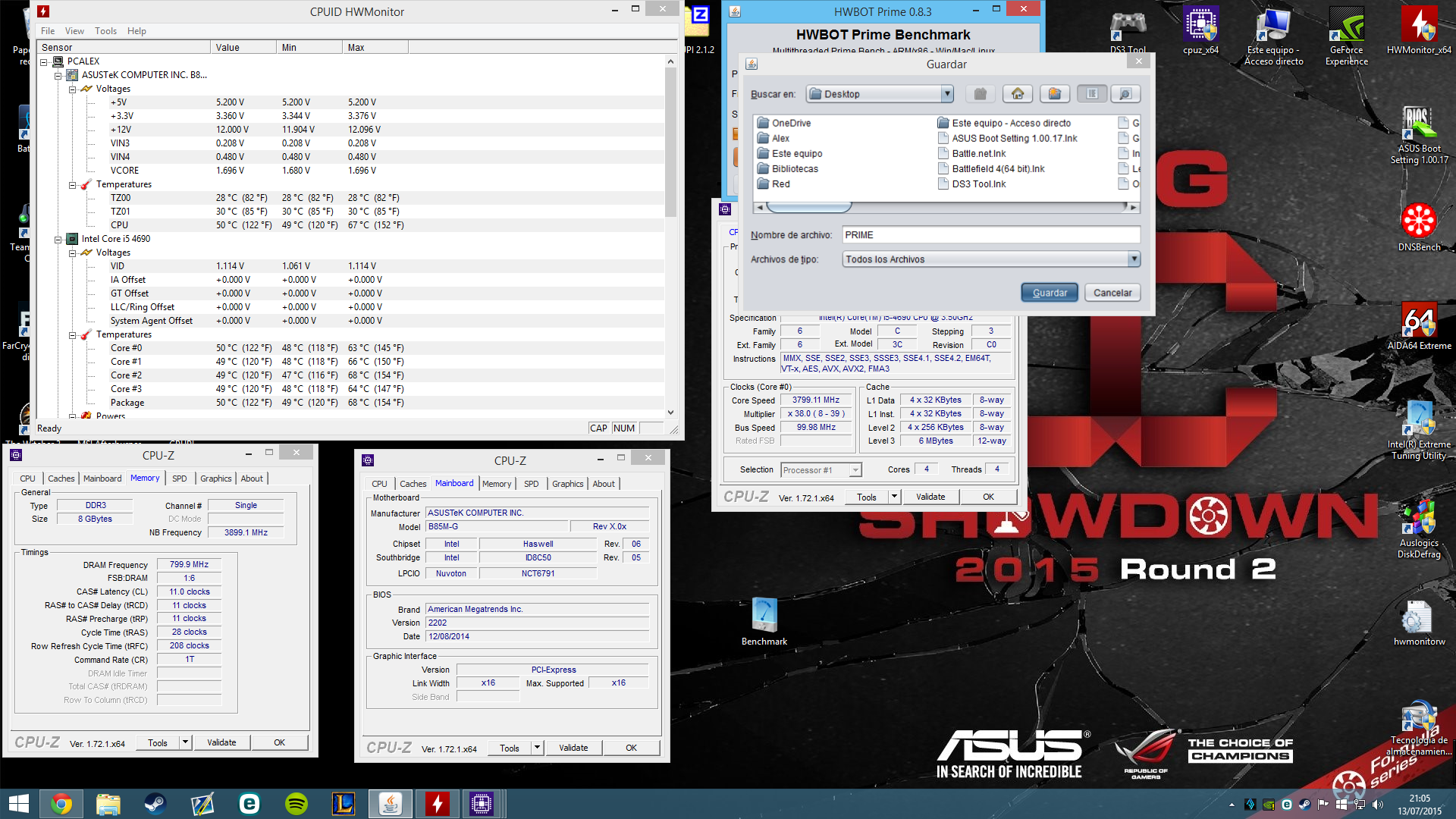Select AIDA64 Extreme desktop icon
The width and height of the screenshot is (1456, 819).
tap(1419, 326)
